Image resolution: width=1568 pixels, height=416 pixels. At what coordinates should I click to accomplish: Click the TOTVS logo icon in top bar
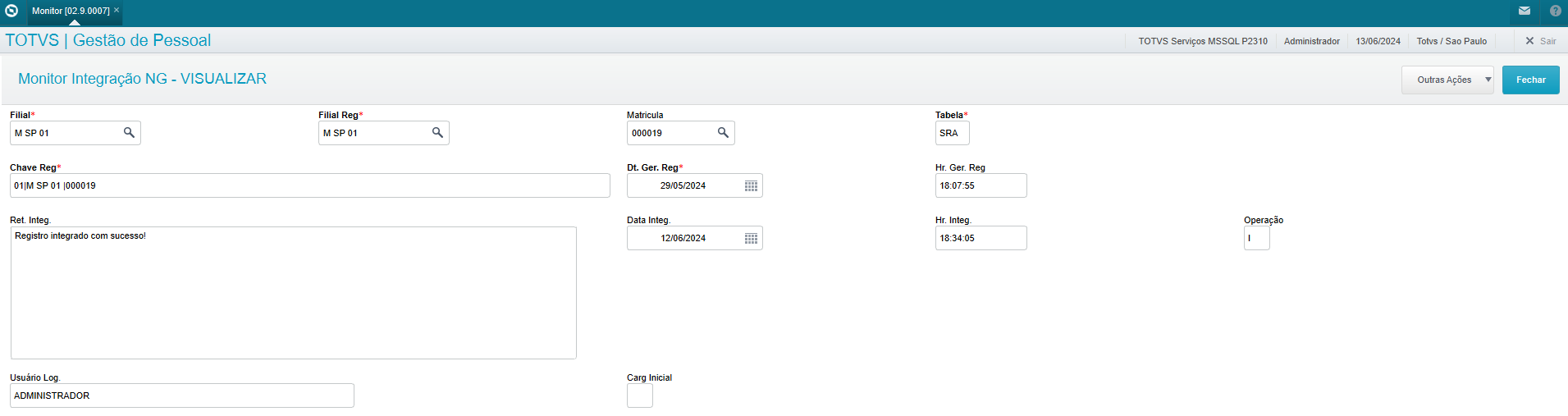[11, 11]
